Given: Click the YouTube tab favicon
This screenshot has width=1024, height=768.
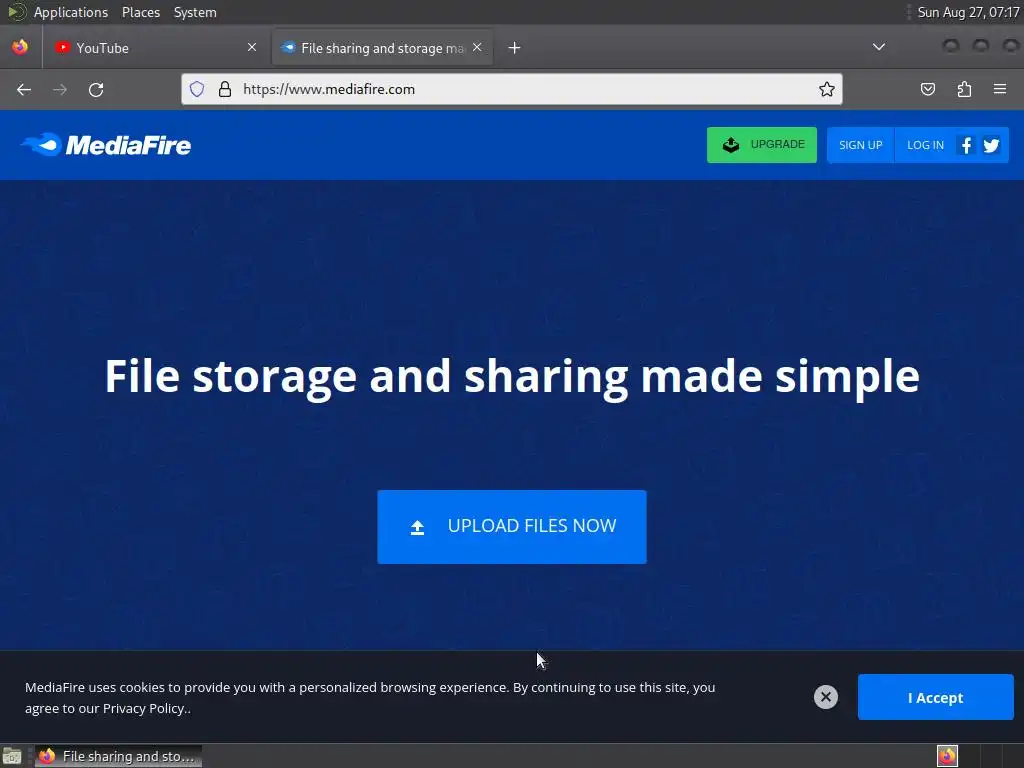Looking at the screenshot, I should (62, 48).
